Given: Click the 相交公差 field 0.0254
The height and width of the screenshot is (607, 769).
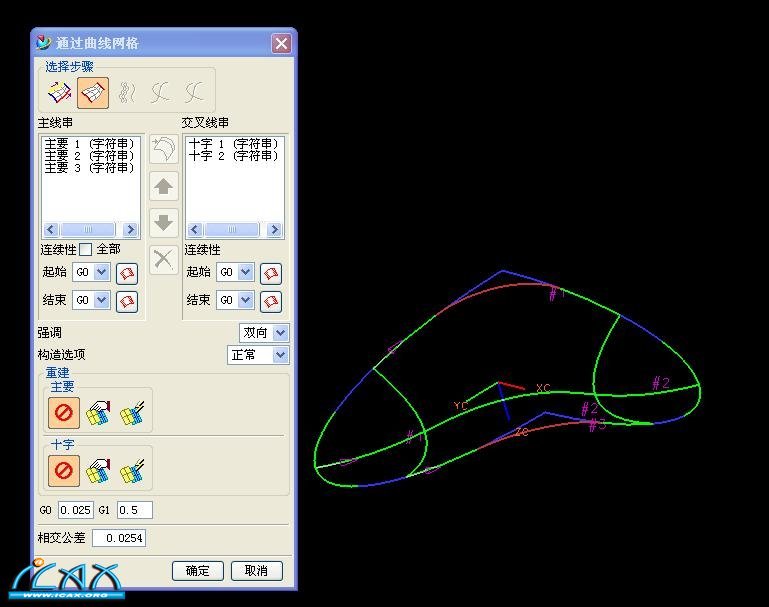Looking at the screenshot, I should point(119,538).
